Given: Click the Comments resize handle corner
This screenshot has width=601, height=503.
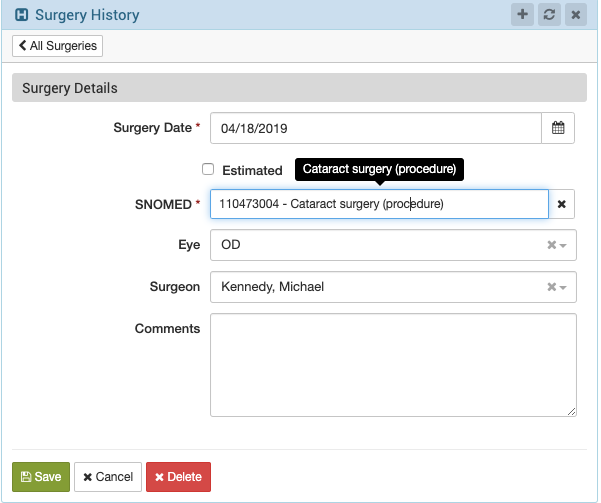Looking at the screenshot, I should tap(571, 412).
